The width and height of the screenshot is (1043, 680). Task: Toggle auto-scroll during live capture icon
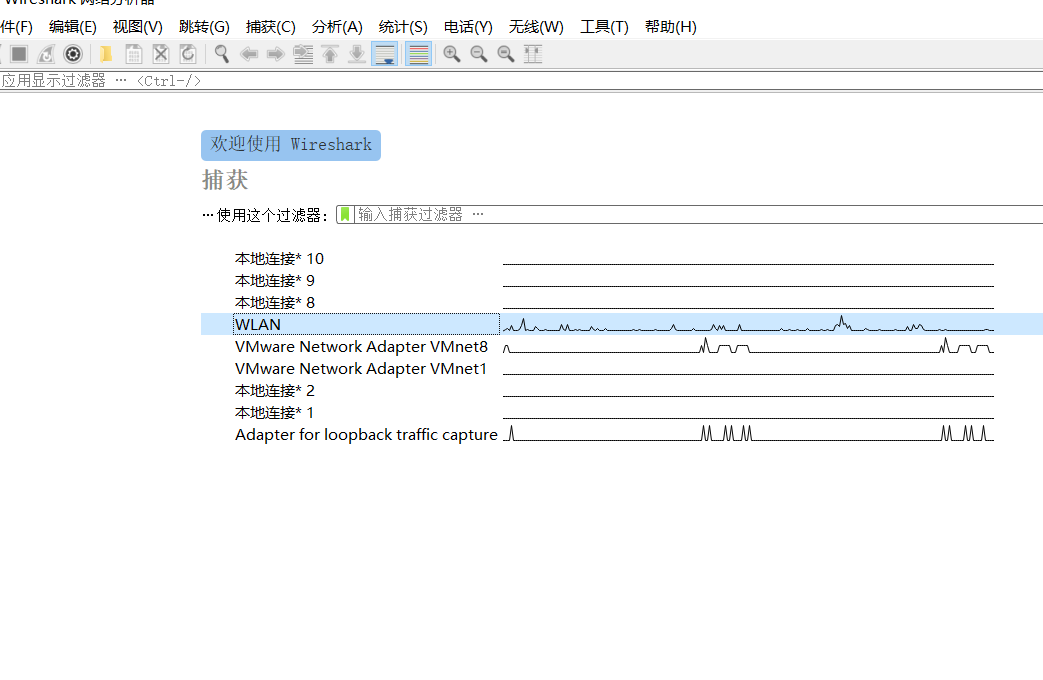(x=384, y=54)
